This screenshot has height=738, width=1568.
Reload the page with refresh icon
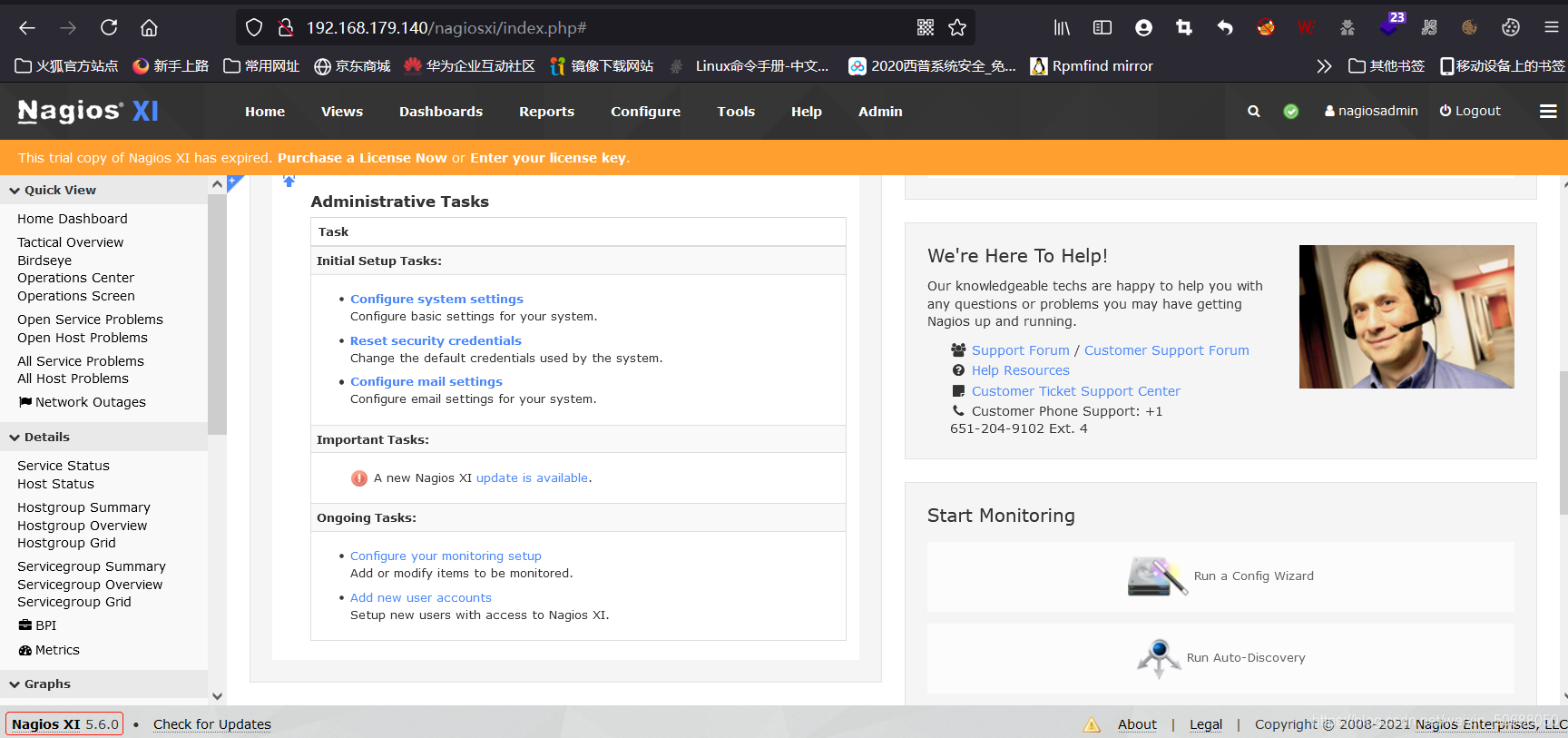coord(109,28)
